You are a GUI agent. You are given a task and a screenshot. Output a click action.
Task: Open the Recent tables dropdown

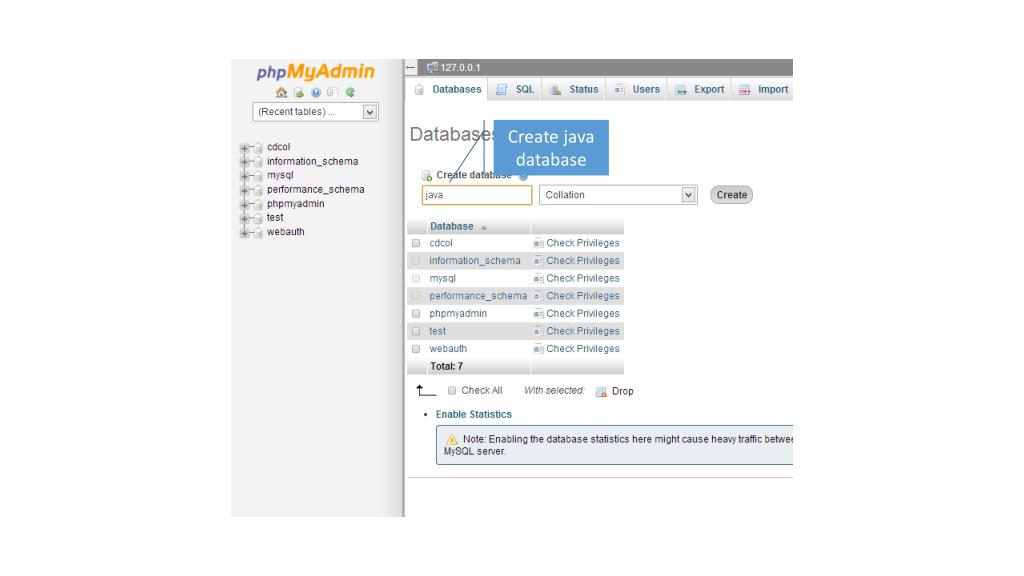click(x=315, y=112)
